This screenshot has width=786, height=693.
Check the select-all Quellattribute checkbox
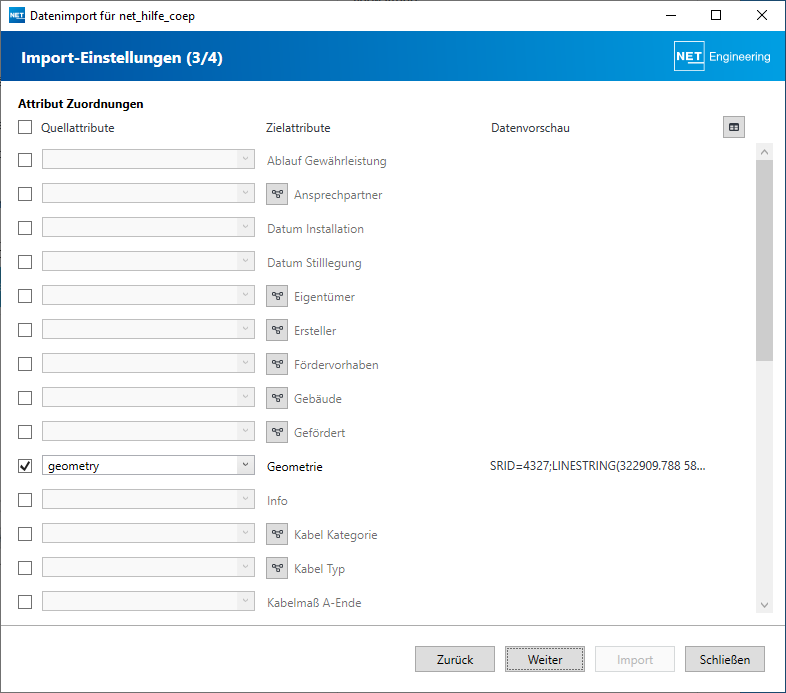tap(25, 127)
